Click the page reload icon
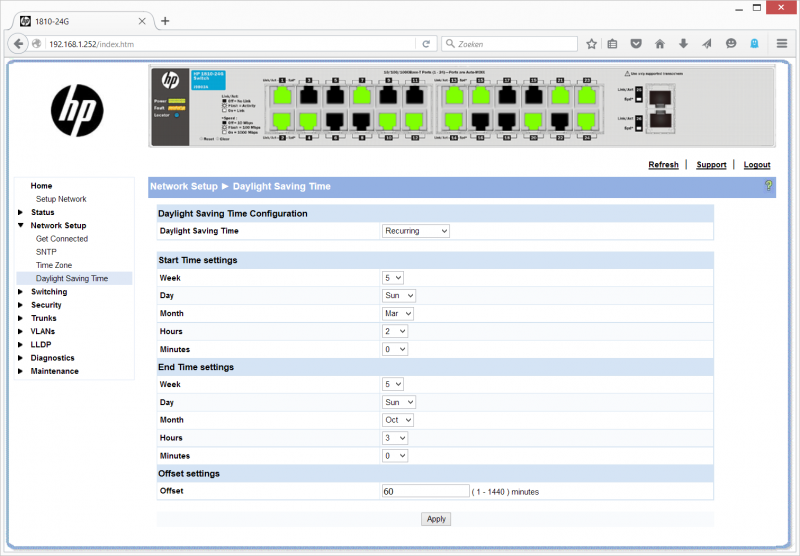 pyautogui.click(x=427, y=44)
